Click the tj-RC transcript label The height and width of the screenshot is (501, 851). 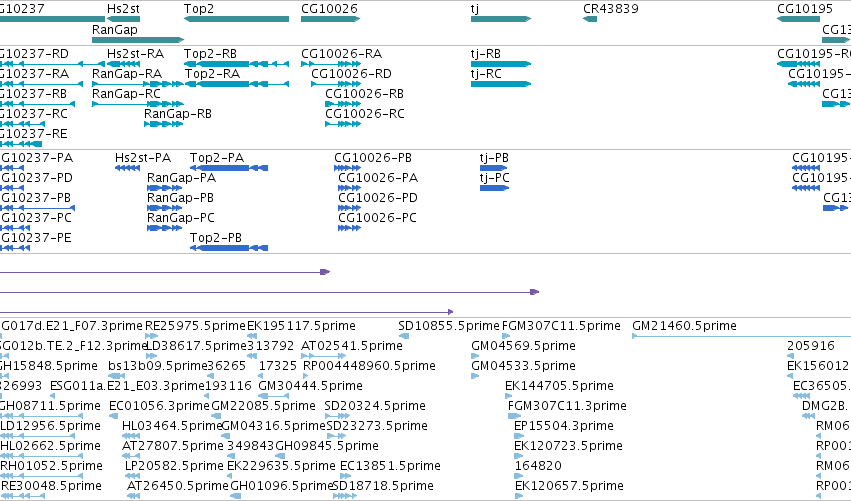(486, 74)
